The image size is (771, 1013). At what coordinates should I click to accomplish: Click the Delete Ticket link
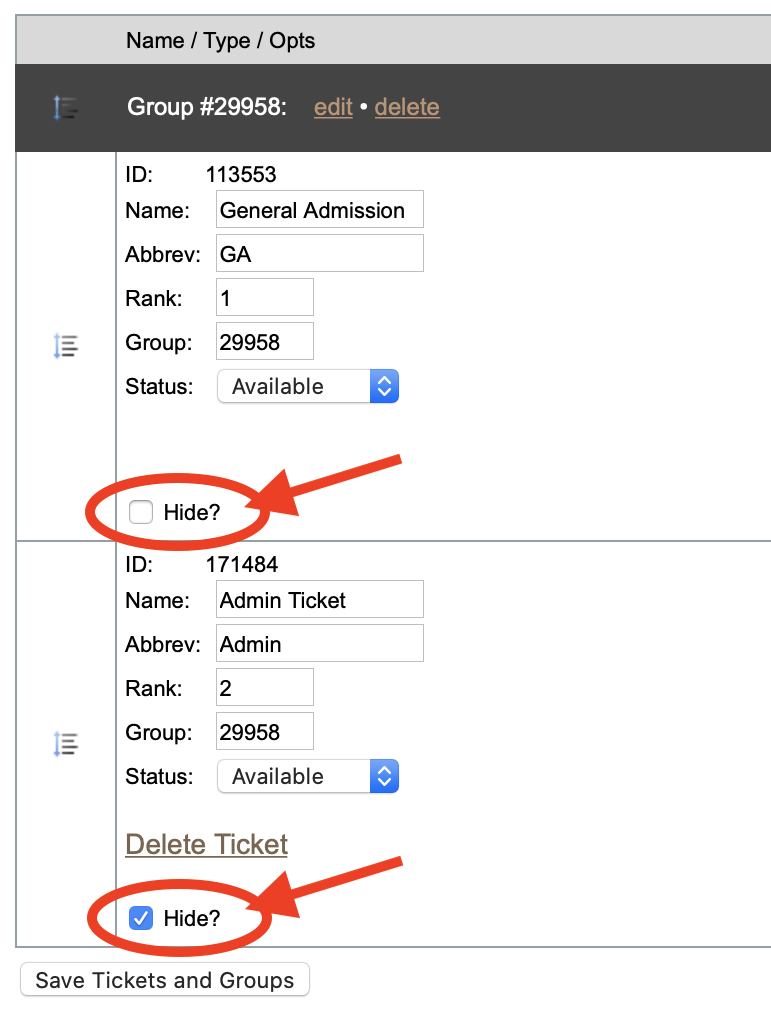pos(207,844)
